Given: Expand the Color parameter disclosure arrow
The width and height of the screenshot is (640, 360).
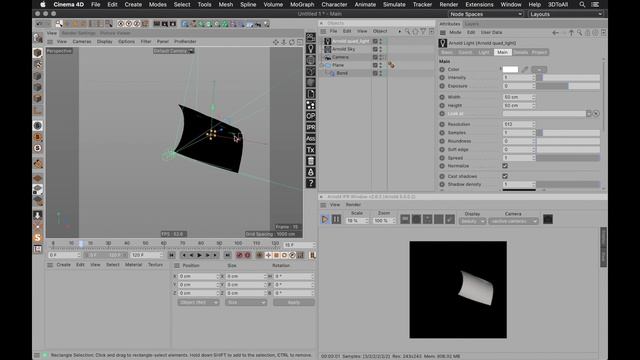Looking at the screenshot, I should [x=501, y=69].
